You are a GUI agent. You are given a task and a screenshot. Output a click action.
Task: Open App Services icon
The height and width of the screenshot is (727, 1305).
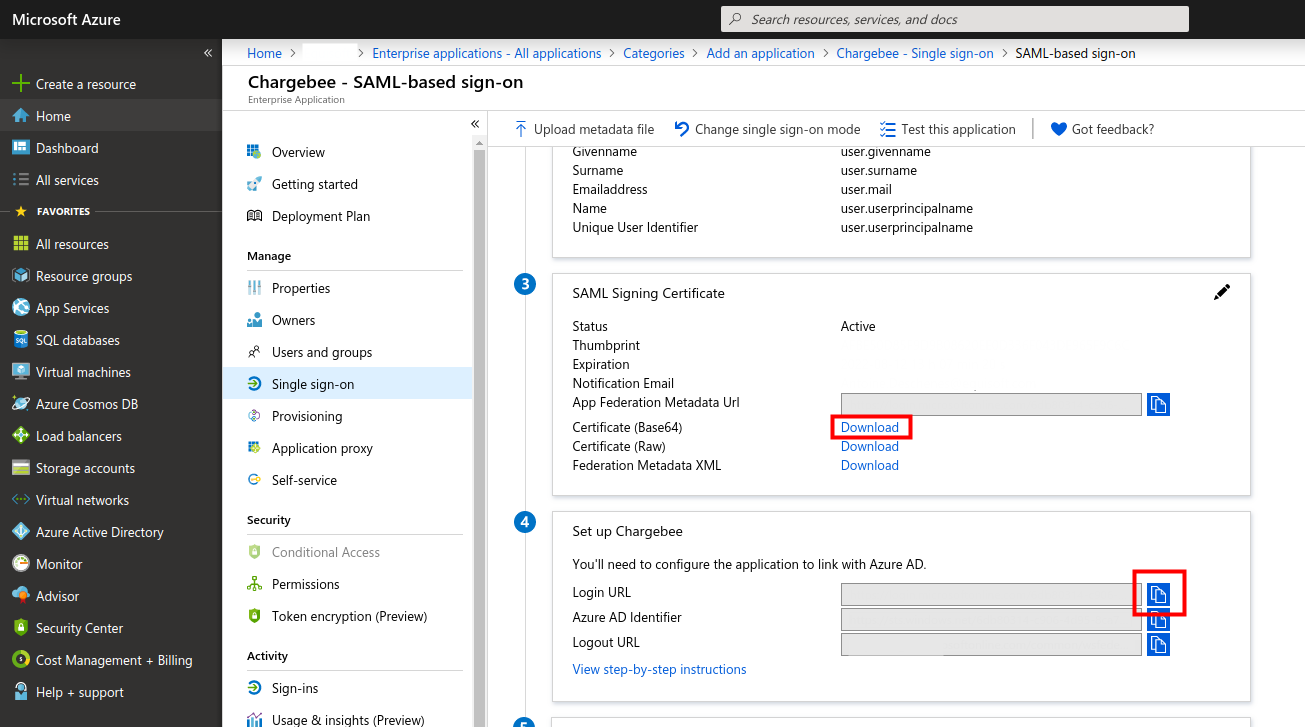pyautogui.click(x=20, y=308)
